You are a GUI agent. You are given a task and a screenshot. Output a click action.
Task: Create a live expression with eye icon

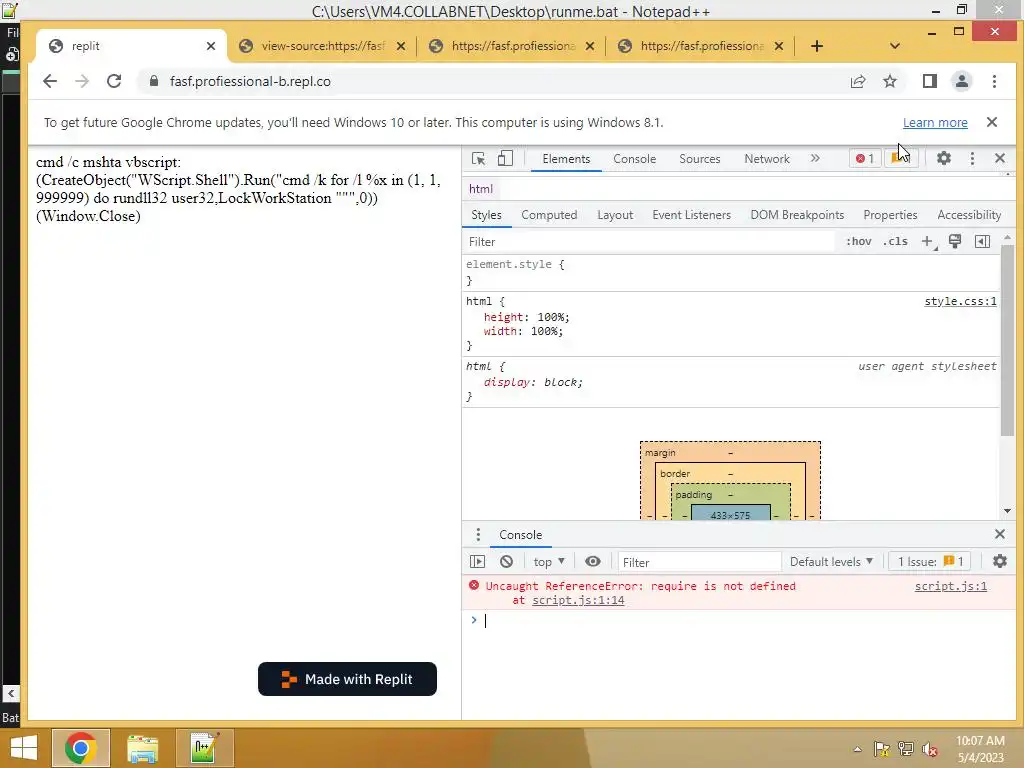click(592, 562)
